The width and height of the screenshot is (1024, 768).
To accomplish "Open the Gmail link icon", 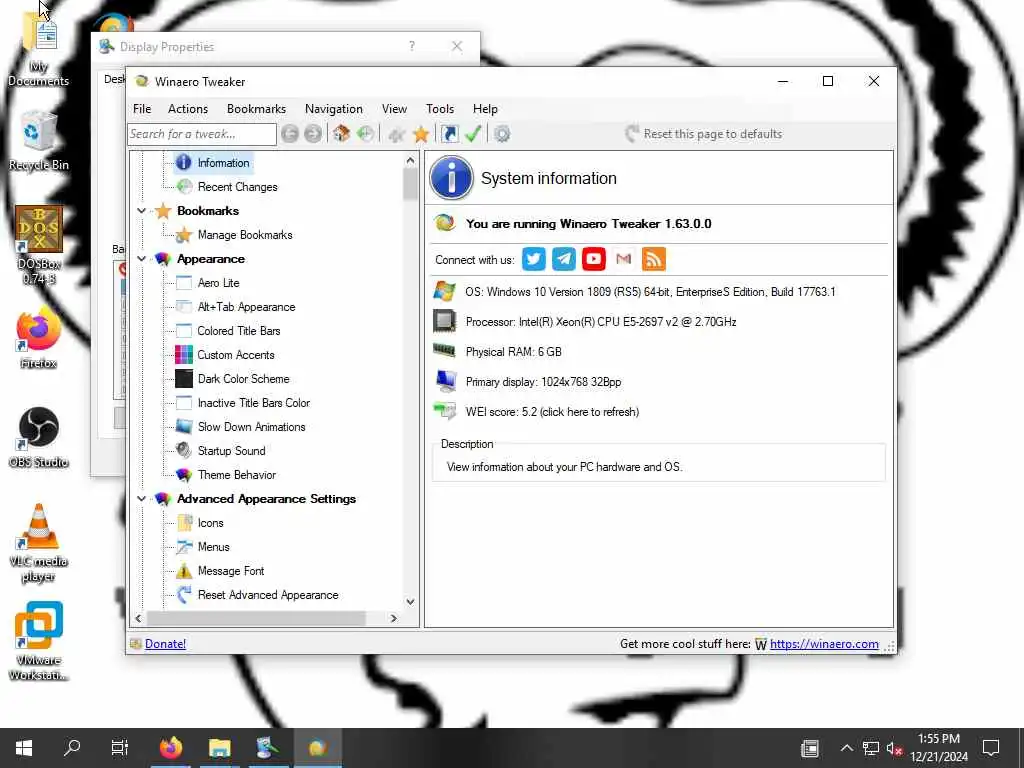I will [x=624, y=259].
